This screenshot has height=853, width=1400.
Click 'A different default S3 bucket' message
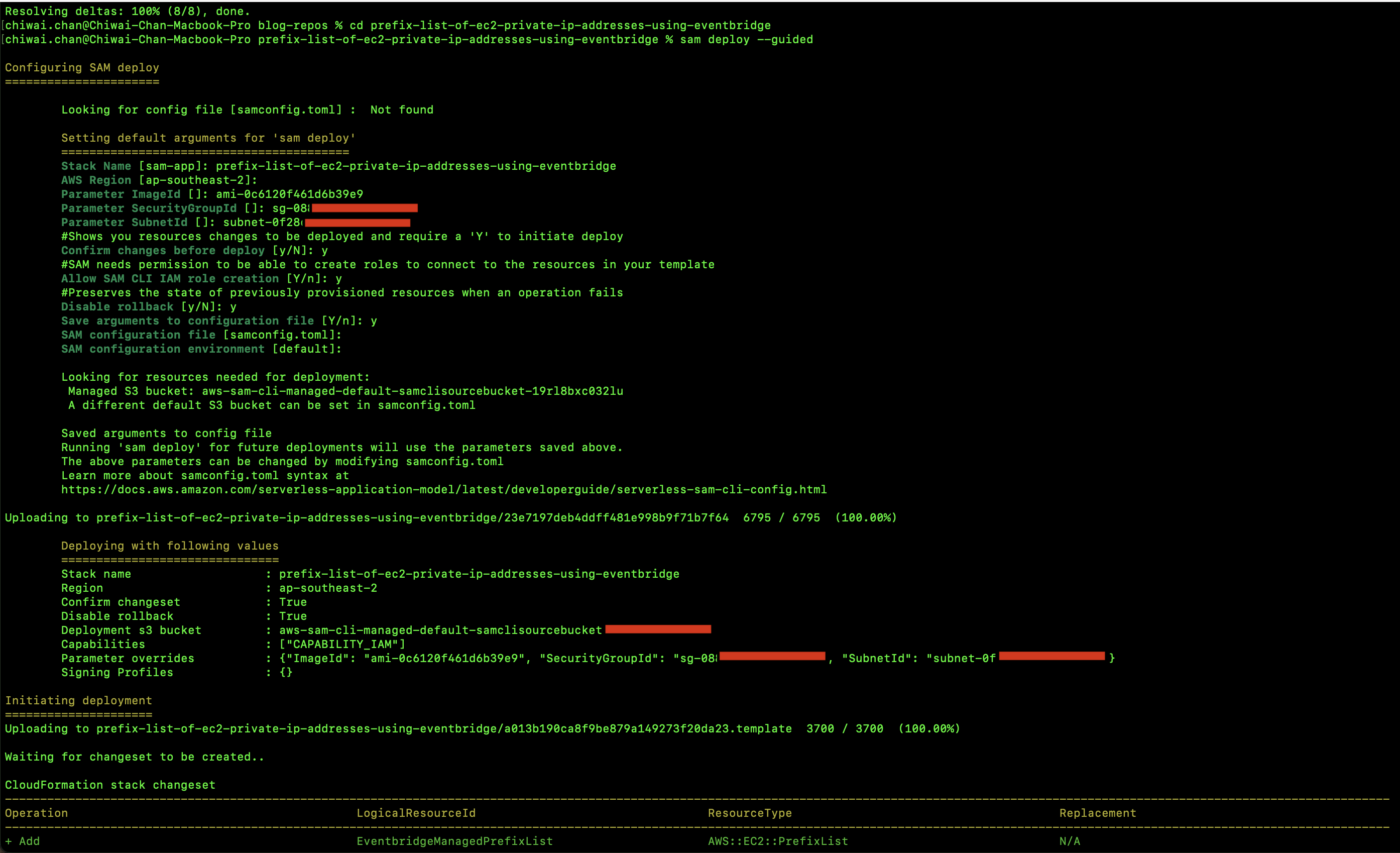(x=272, y=405)
